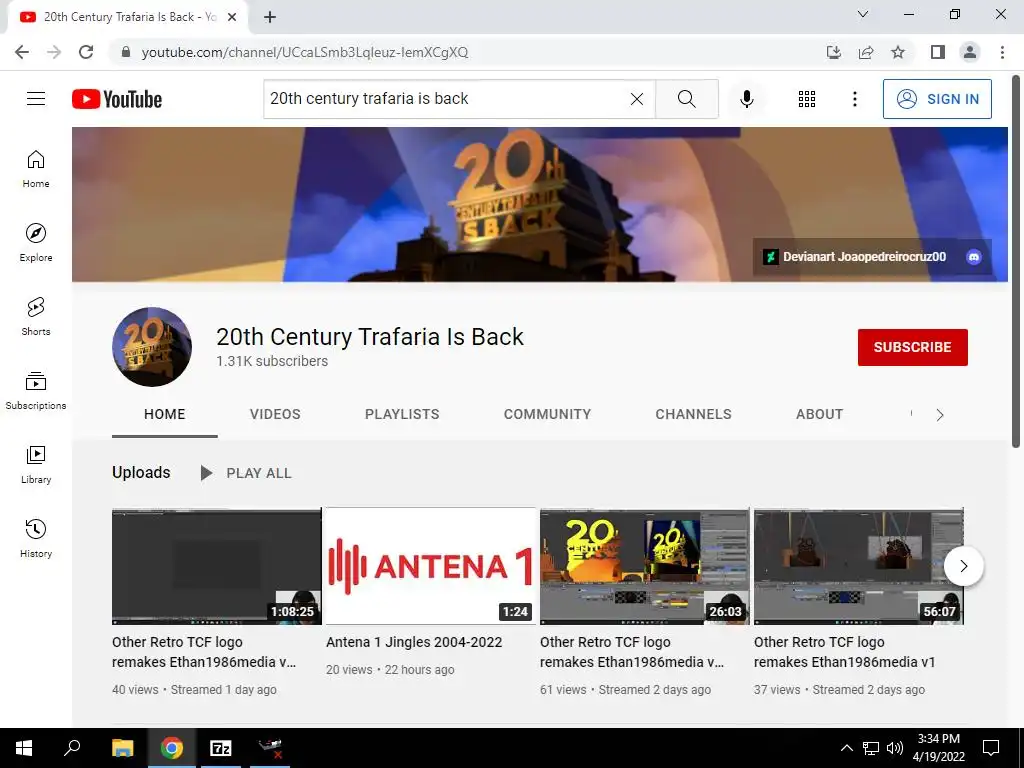
Task: Open Antena 1 Jingles 2004-2022 title
Action: 414,642
